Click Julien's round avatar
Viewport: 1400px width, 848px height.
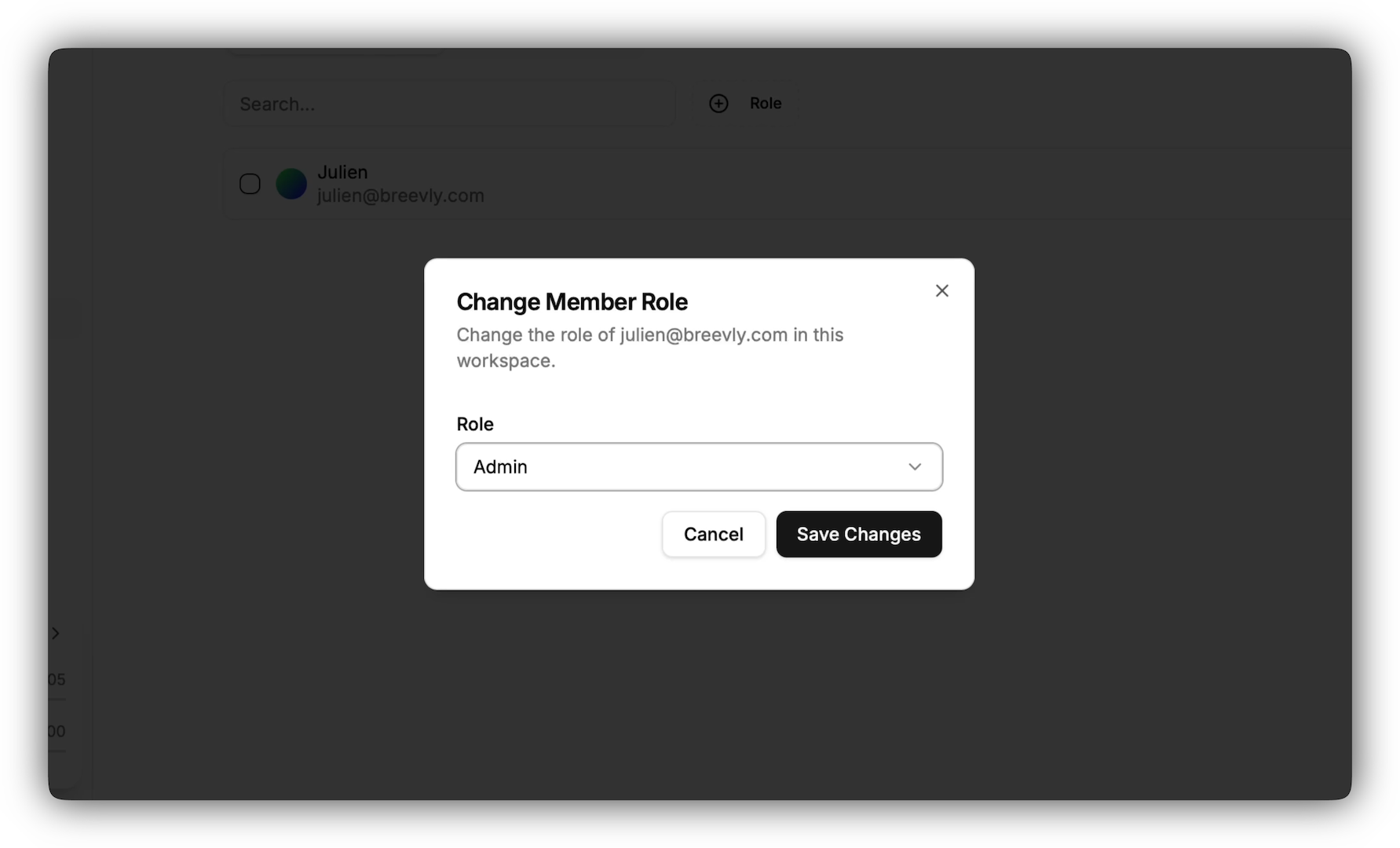point(291,184)
